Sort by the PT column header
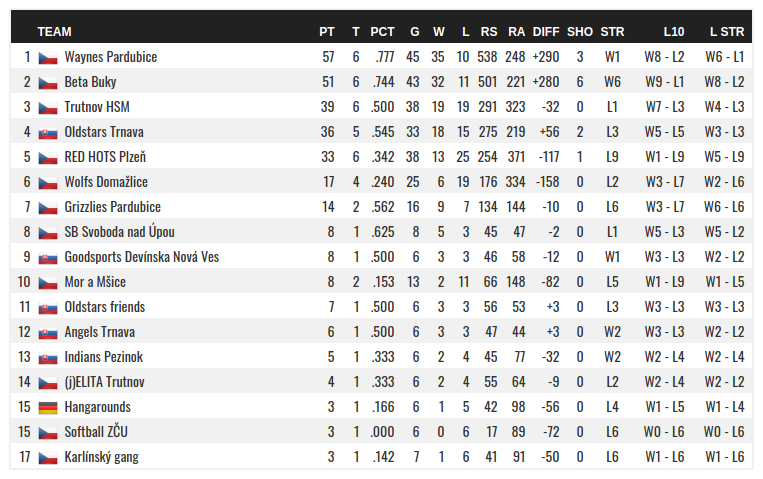The image size is (763, 479). [x=327, y=32]
